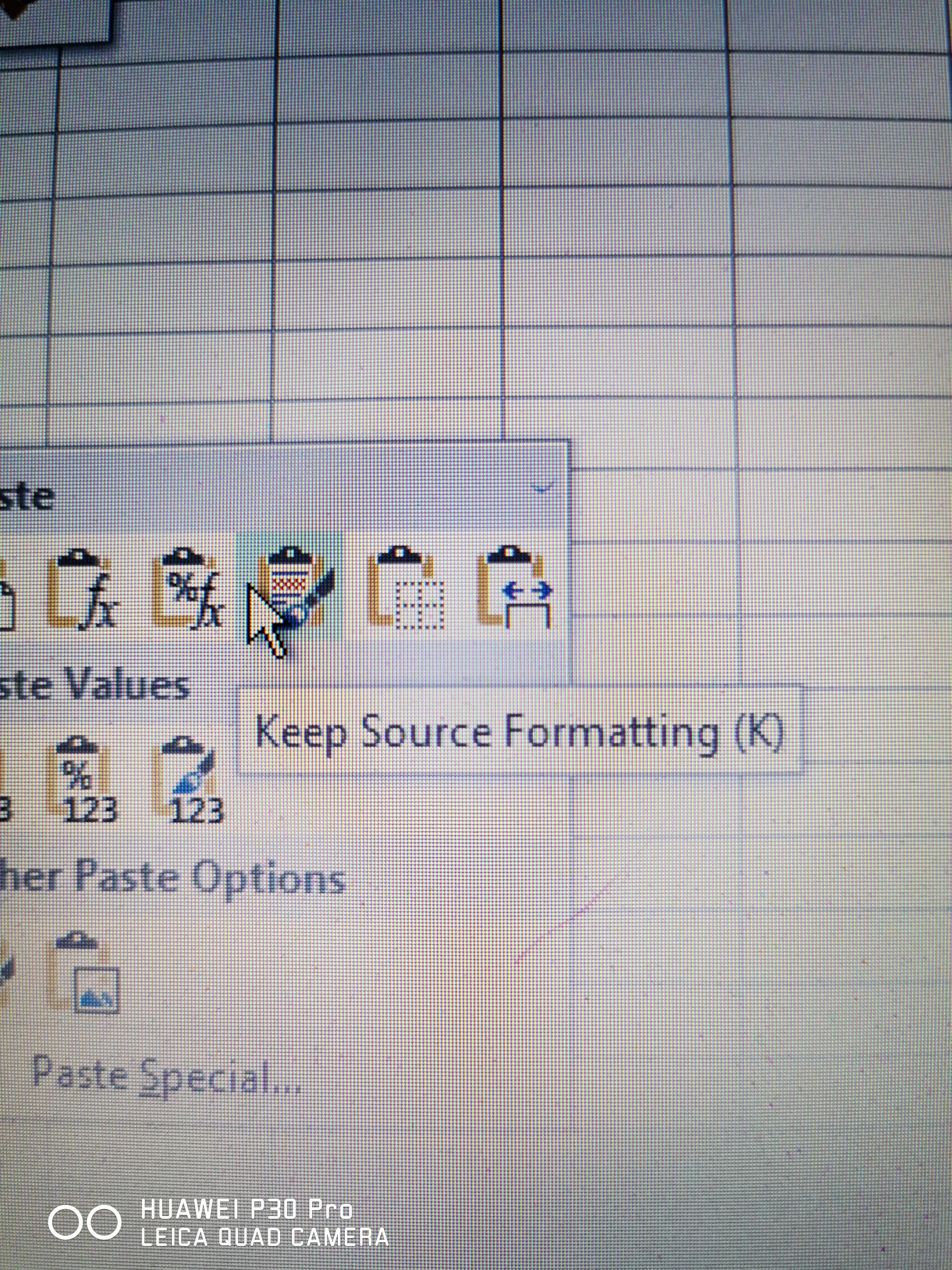Click the dark-bordered box in the top-left corner
The height and width of the screenshot is (1270, 952).
pos(55,20)
